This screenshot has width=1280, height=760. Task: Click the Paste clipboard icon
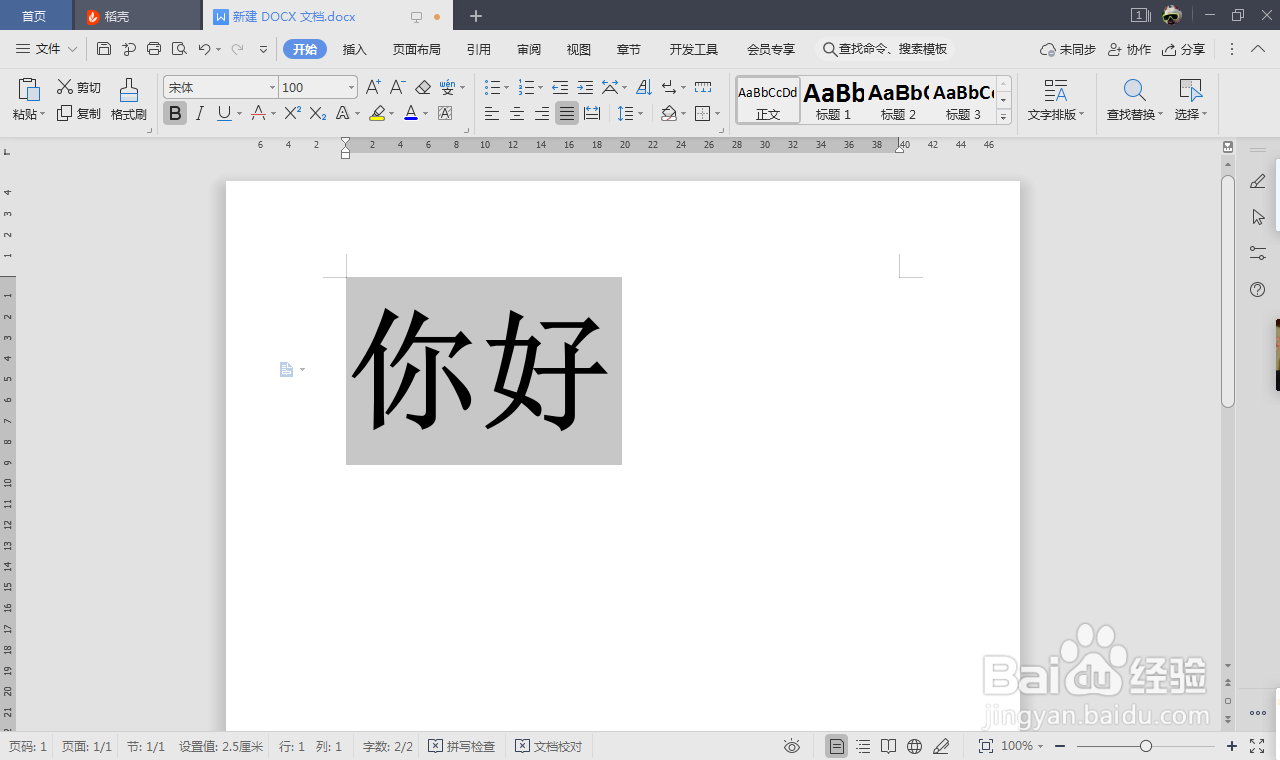point(29,89)
